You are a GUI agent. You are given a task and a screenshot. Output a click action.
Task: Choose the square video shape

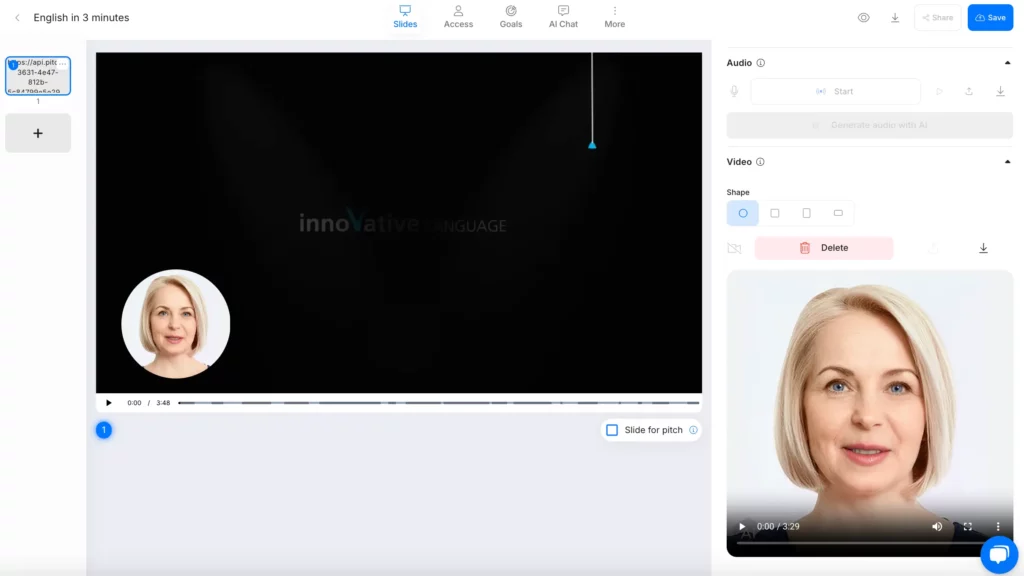click(774, 213)
